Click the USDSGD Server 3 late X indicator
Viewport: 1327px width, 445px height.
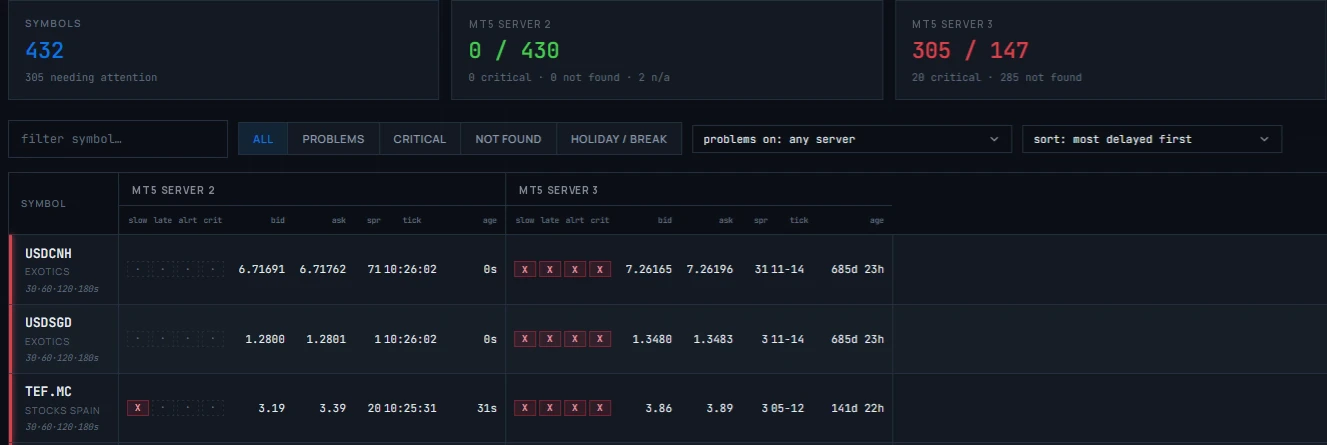coord(549,339)
